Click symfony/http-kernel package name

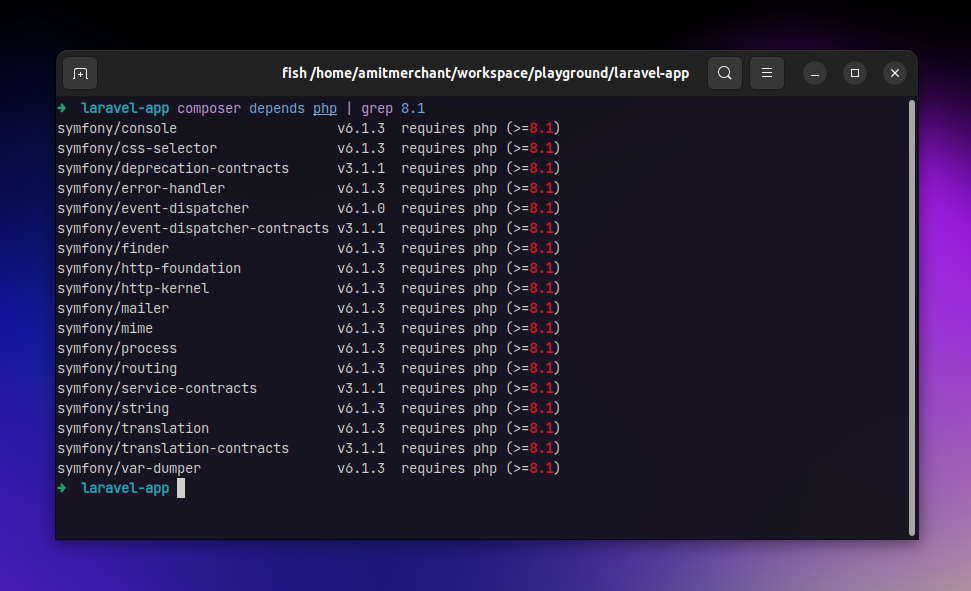pos(133,289)
